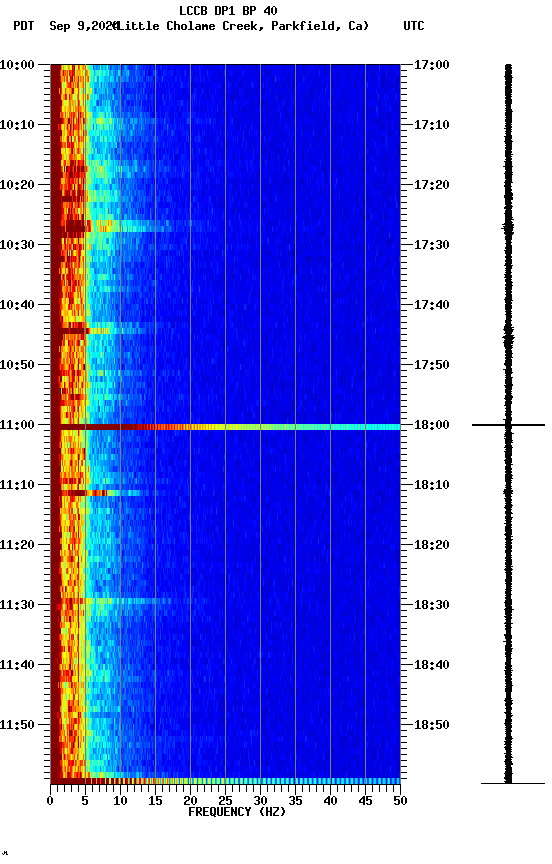
Task: Click the '18:40' UTC time label
Action: (x=432, y=666)
